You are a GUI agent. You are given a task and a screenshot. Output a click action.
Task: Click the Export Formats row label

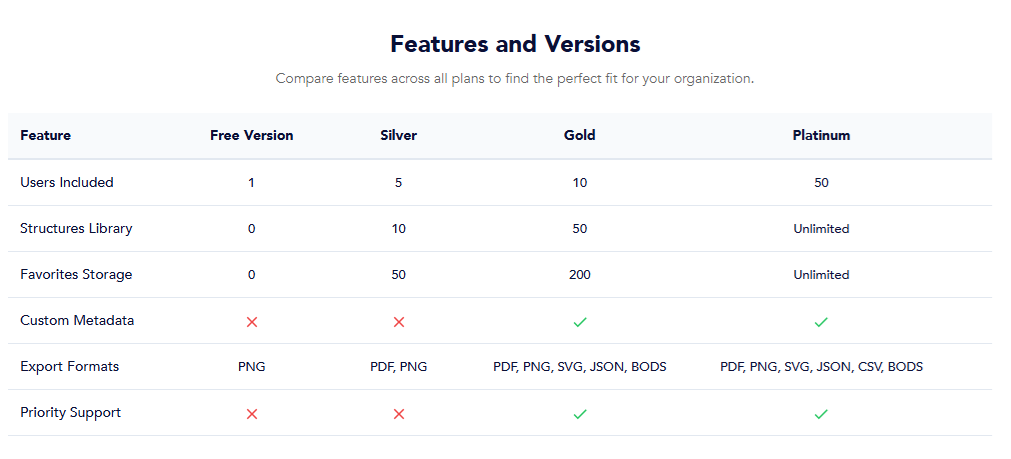70,367
